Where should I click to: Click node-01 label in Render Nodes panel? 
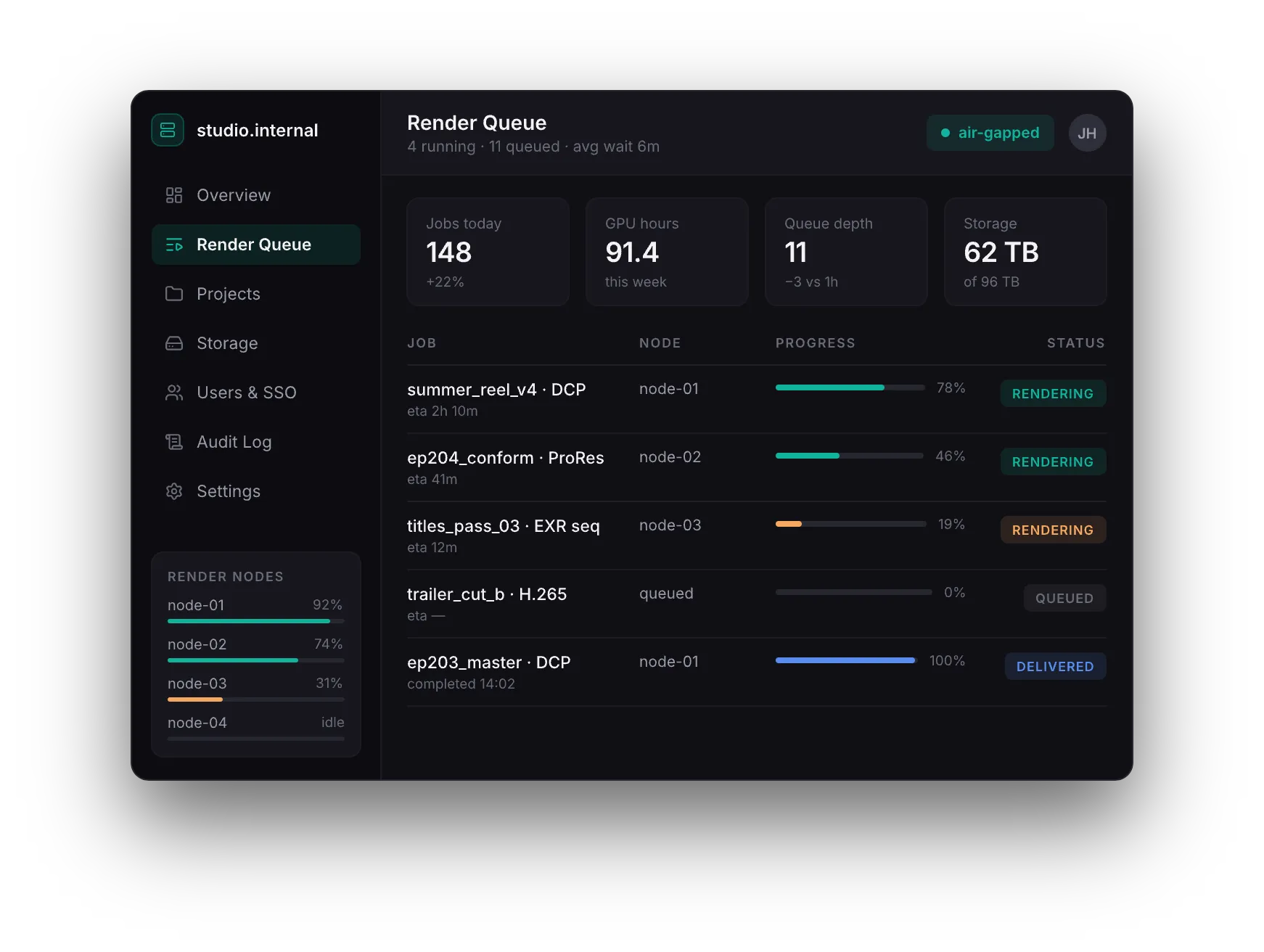(196, 605)
